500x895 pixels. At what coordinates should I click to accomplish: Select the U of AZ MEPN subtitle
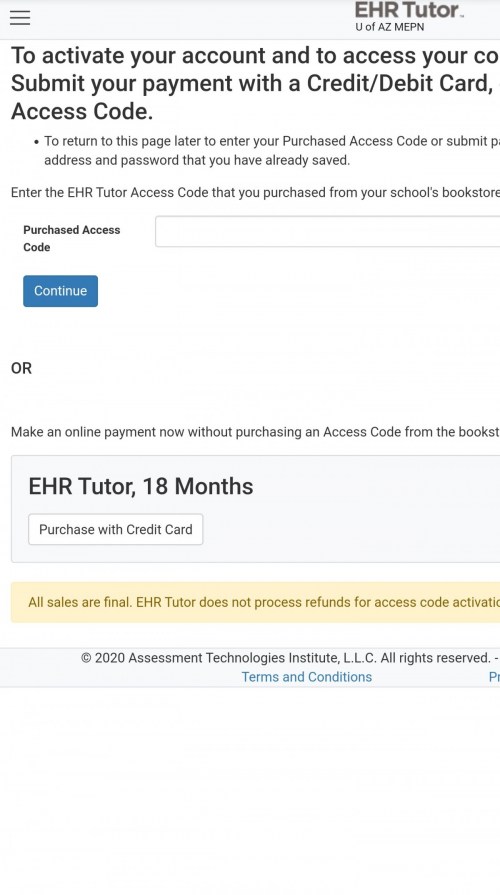coord(390,27)
